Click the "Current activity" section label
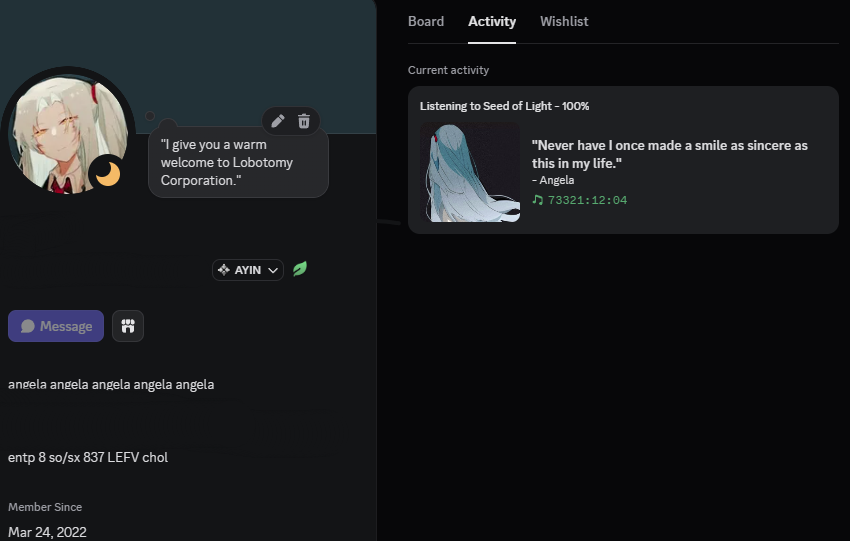 [448, 70]
